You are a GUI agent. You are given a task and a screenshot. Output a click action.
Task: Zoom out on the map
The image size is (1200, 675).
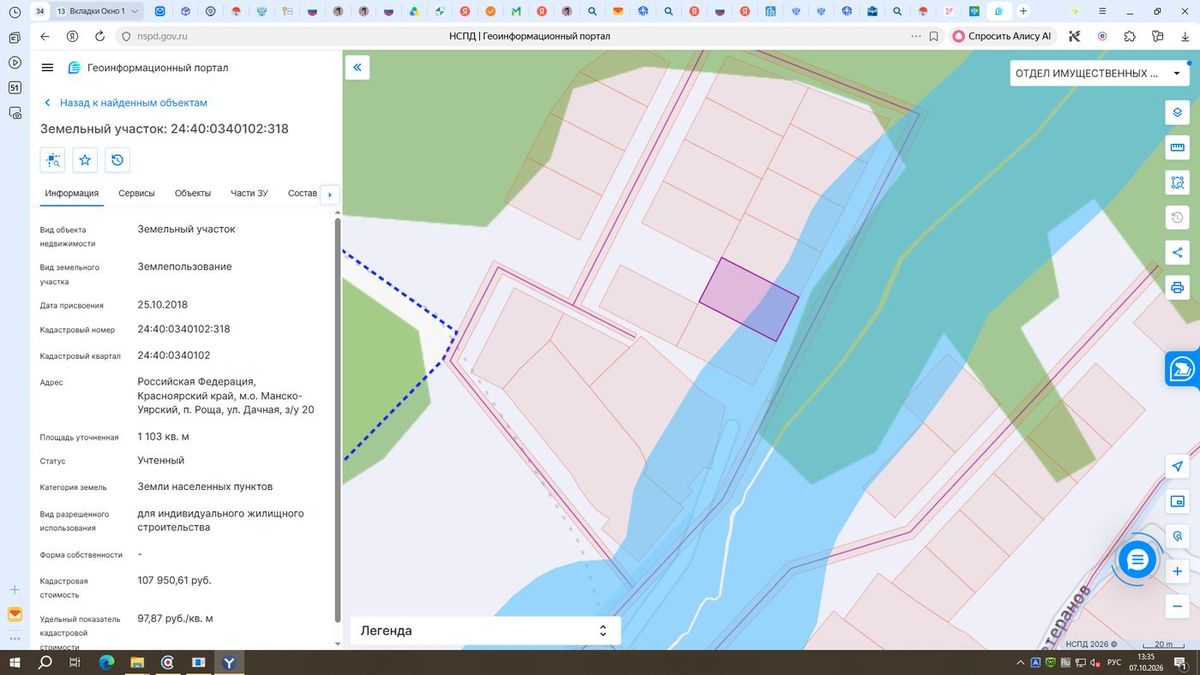coord(1177,606)
